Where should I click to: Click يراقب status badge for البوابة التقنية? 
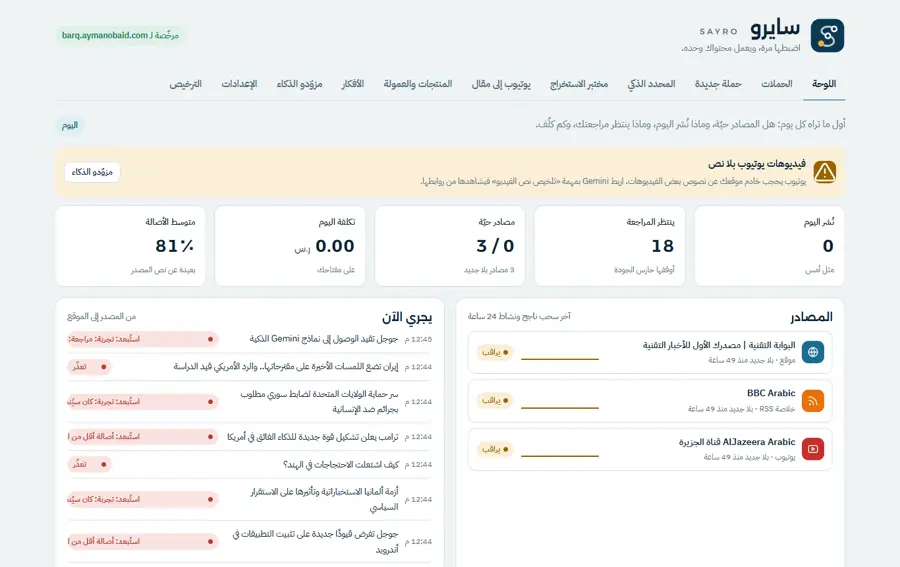[x=495, y=352]
